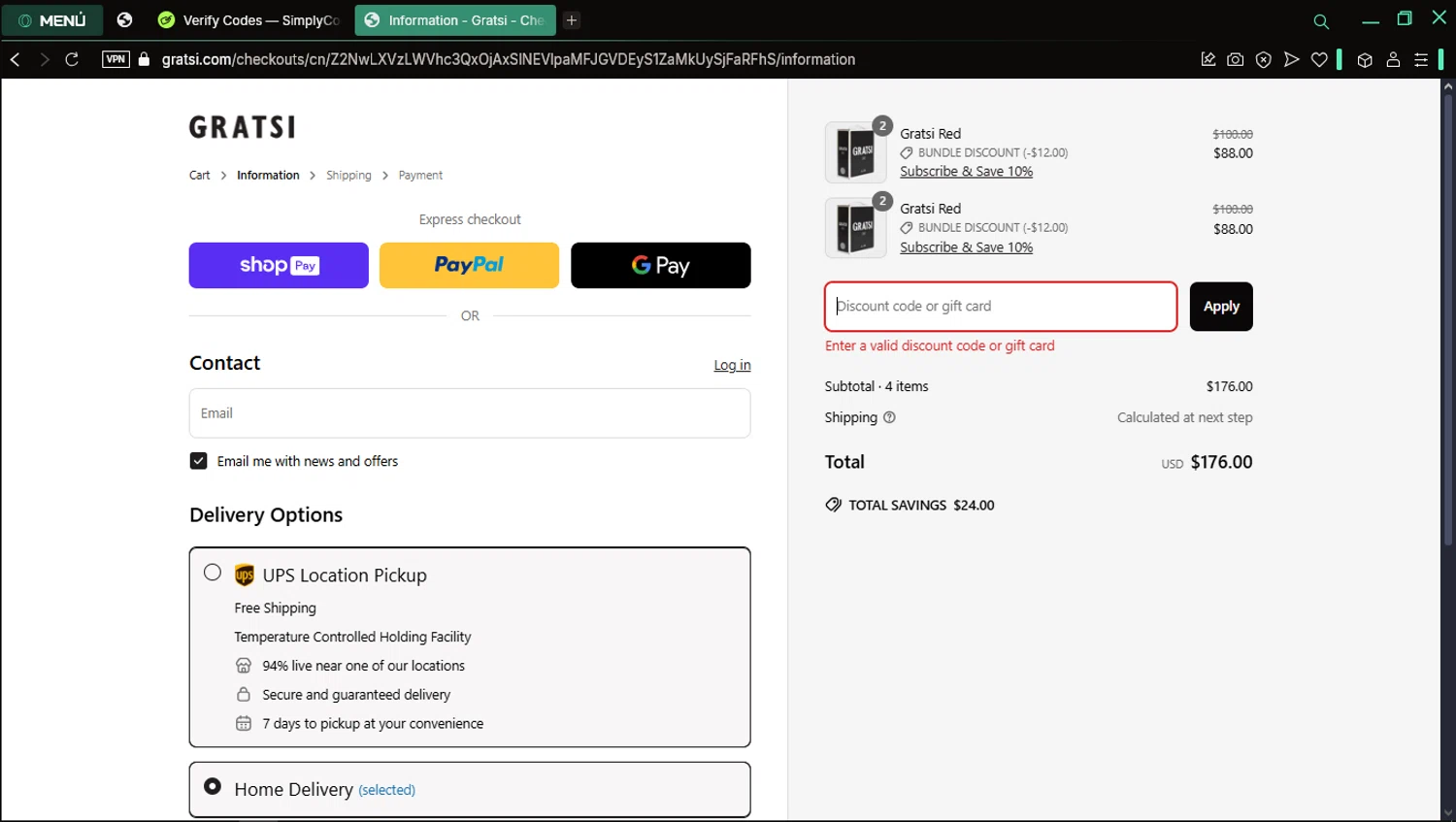The image size is (1456, 822).
Task: Click second item's Subscribe & Save 10% link
Action: pos(966,247)
